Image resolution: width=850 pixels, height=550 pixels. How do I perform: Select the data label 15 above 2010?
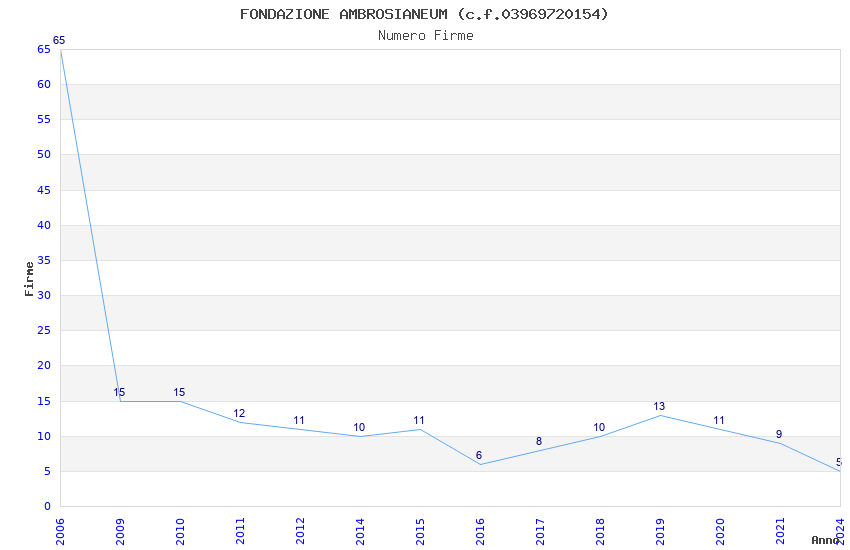(x=179, y=392)
